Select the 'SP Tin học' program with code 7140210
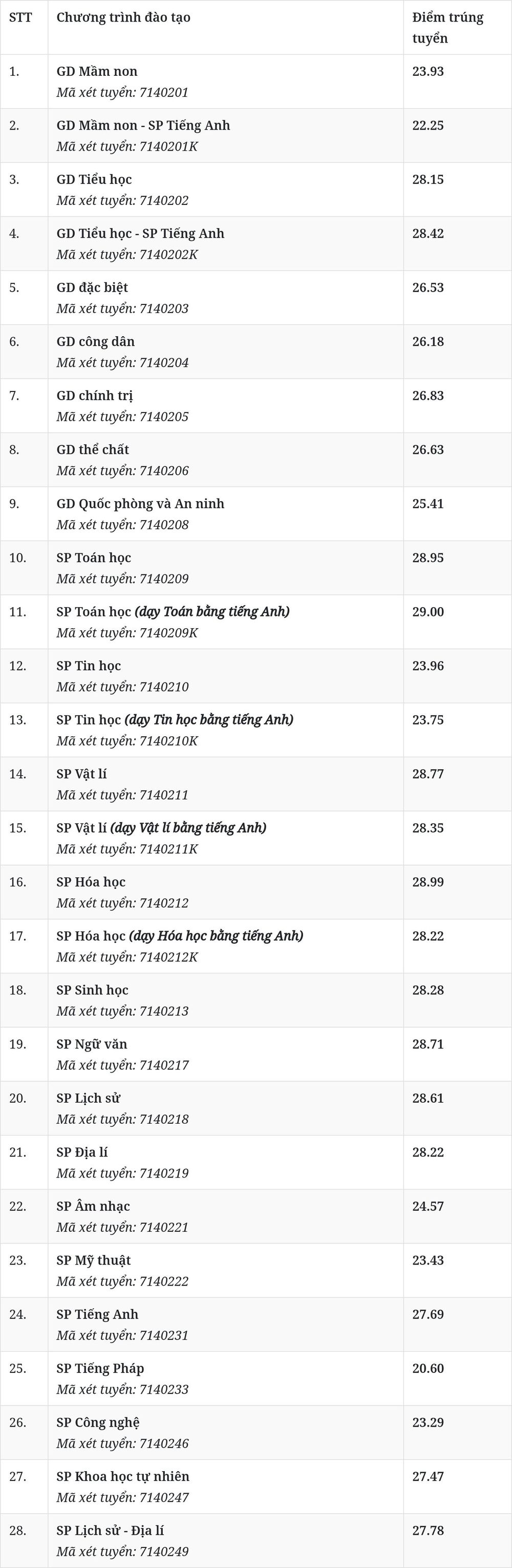The height and width of the screenshot is (1568, 512). 89,666
